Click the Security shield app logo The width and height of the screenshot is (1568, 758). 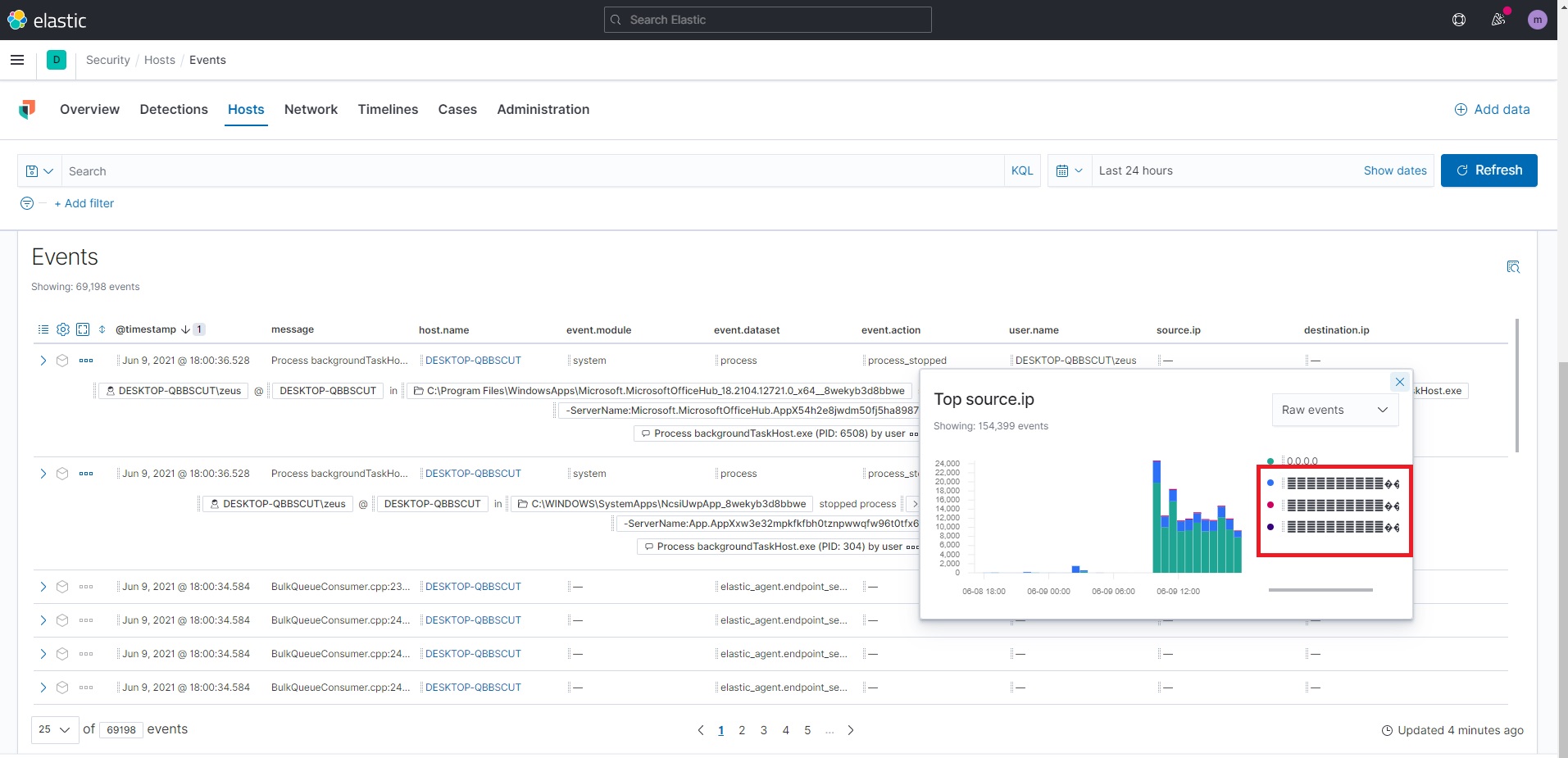tap(27, 110)
